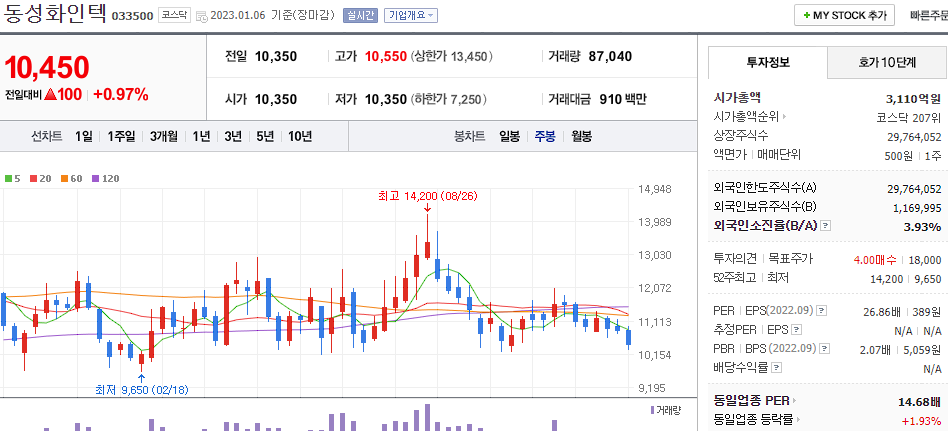Viewport: 948px width, 431px height.
Task: Click the 거래대금 value 910 백만
Action: (623, 99)
